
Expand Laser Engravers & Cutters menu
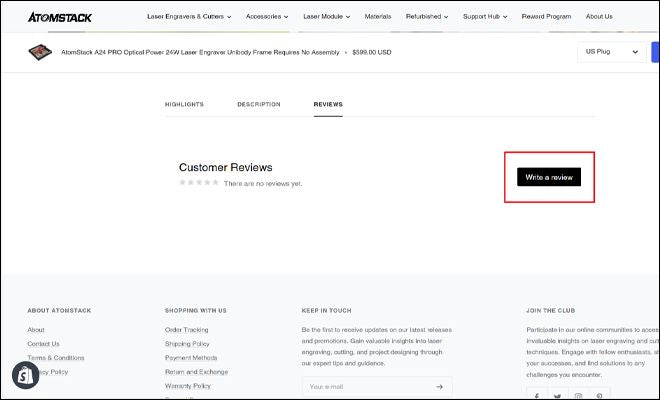[189, 16]
